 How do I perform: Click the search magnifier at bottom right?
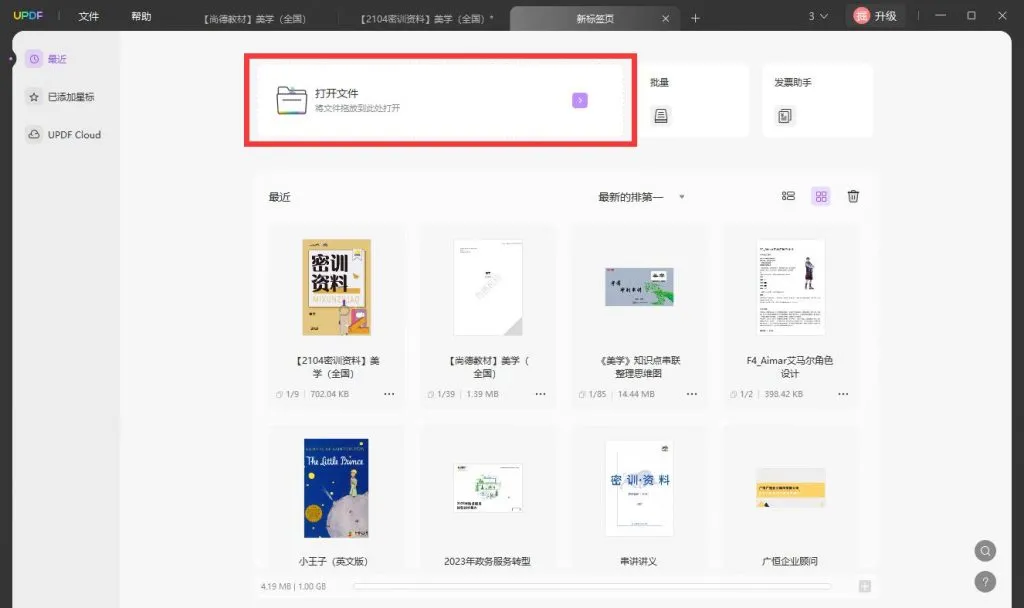(x=985, y=550)
